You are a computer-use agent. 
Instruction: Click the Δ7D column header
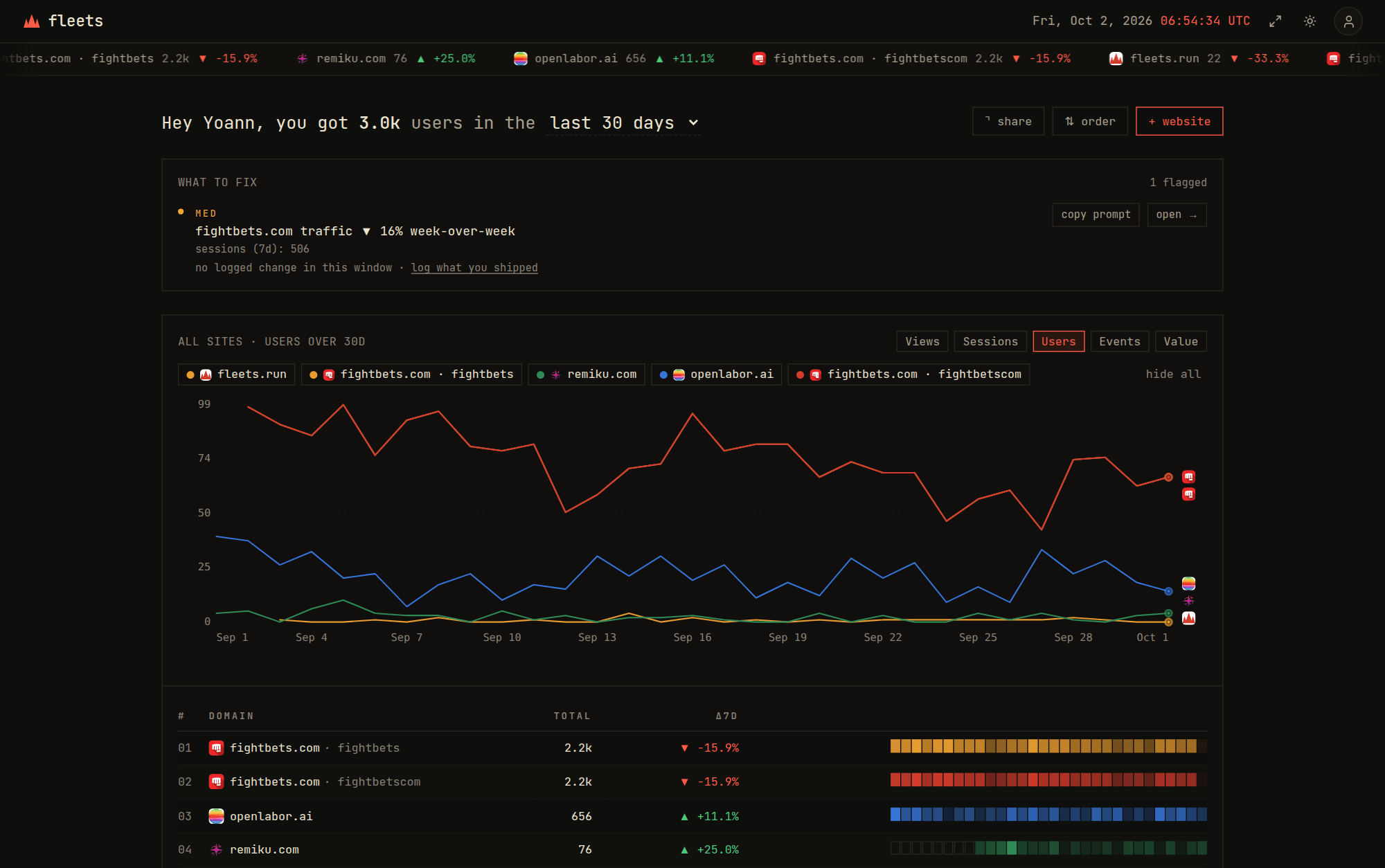point(726,716)
